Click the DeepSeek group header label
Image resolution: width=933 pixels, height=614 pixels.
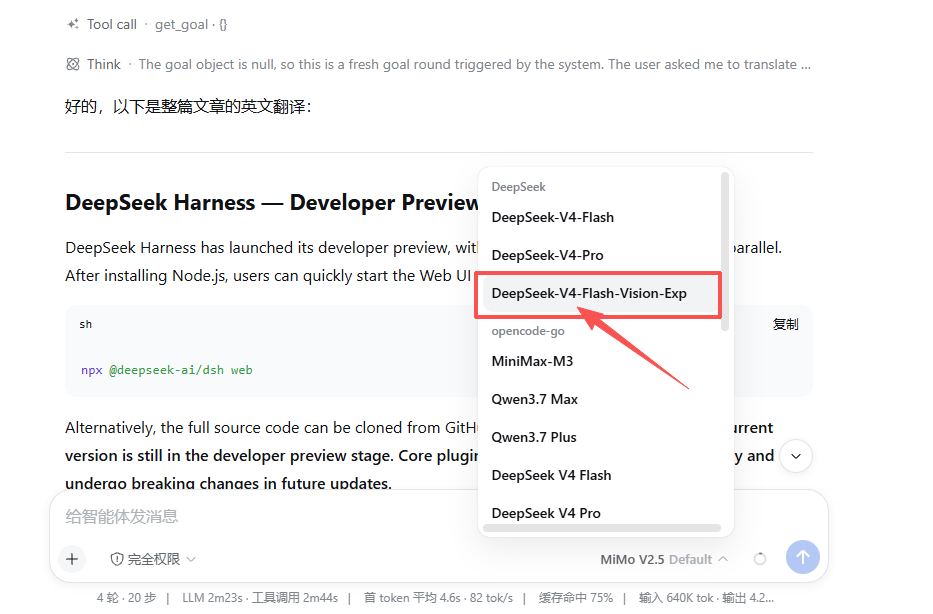pos(518,187)
